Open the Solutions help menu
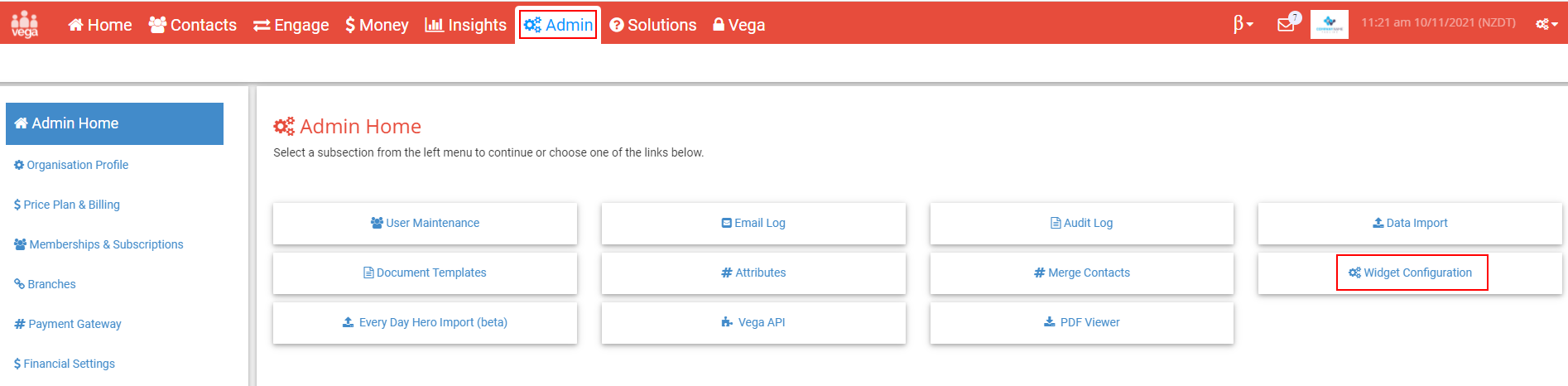The width and height of the screenshot is (1568, 386). 653,25
